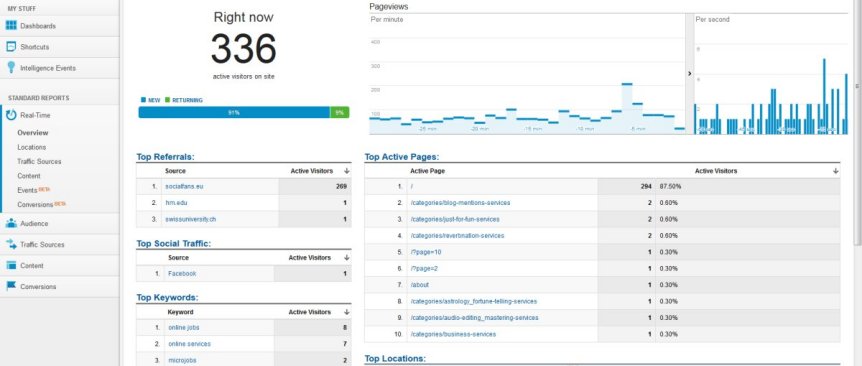862x366 pixels.
Task: Click the Facebook social source link
Action: (182, 273)
